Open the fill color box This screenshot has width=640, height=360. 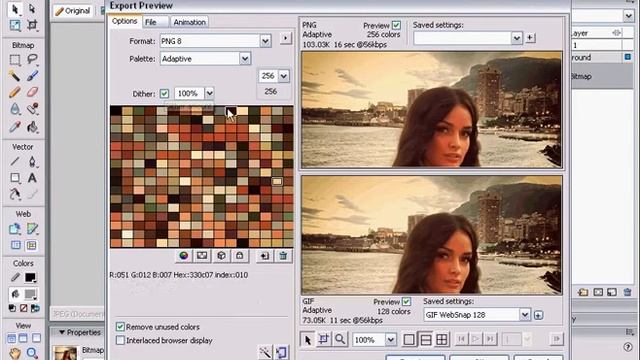coord(30,294)
